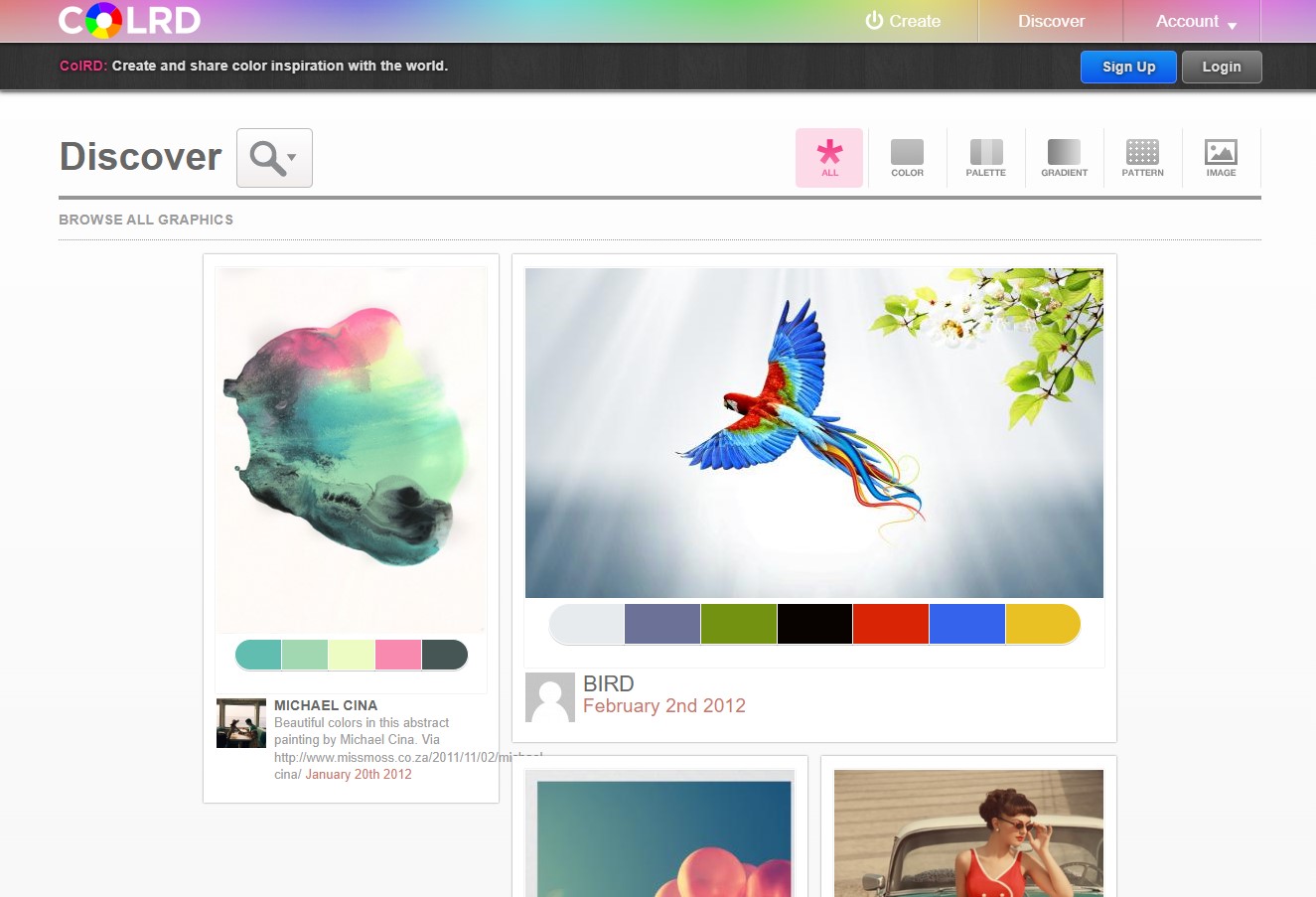Open the abstract watercolor painting image

click(x=351, y=448)
